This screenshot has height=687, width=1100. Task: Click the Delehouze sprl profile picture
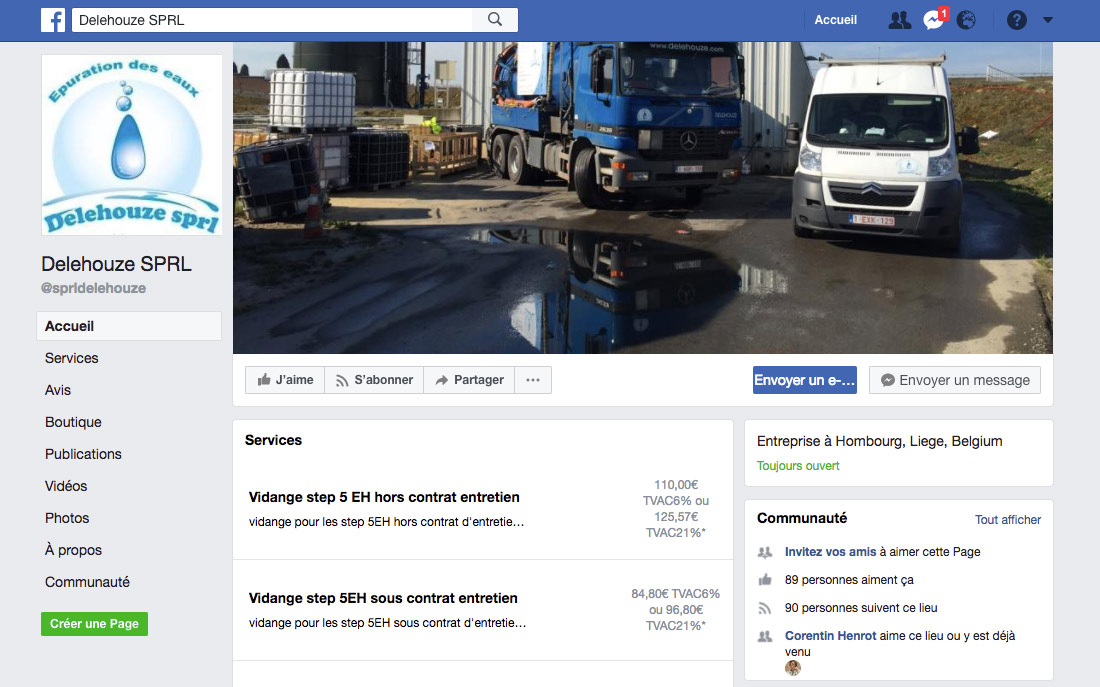coord(132,145)
